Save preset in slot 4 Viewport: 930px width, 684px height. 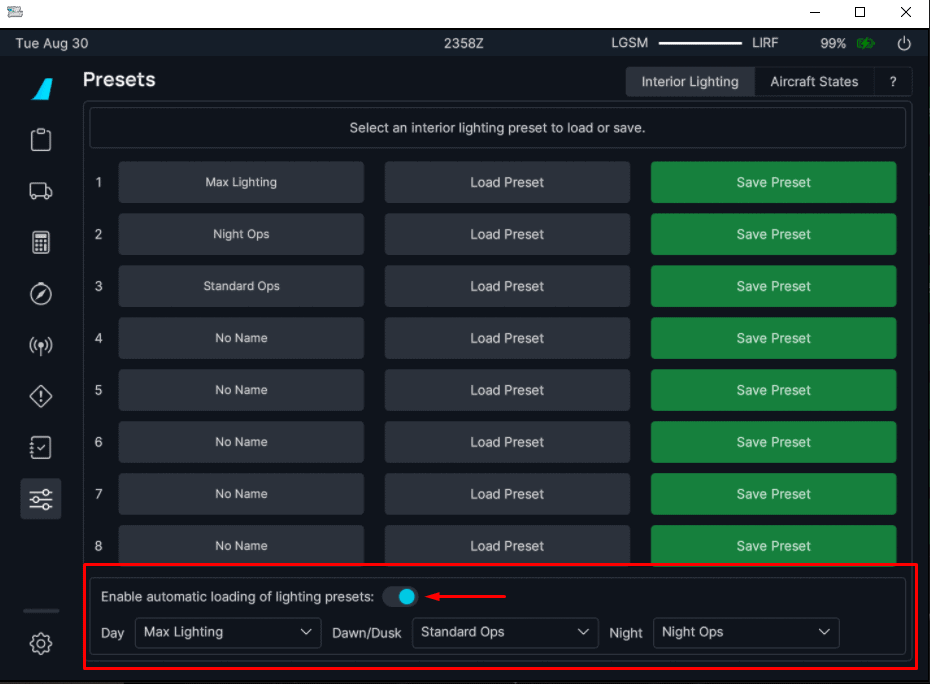[773, 338]
